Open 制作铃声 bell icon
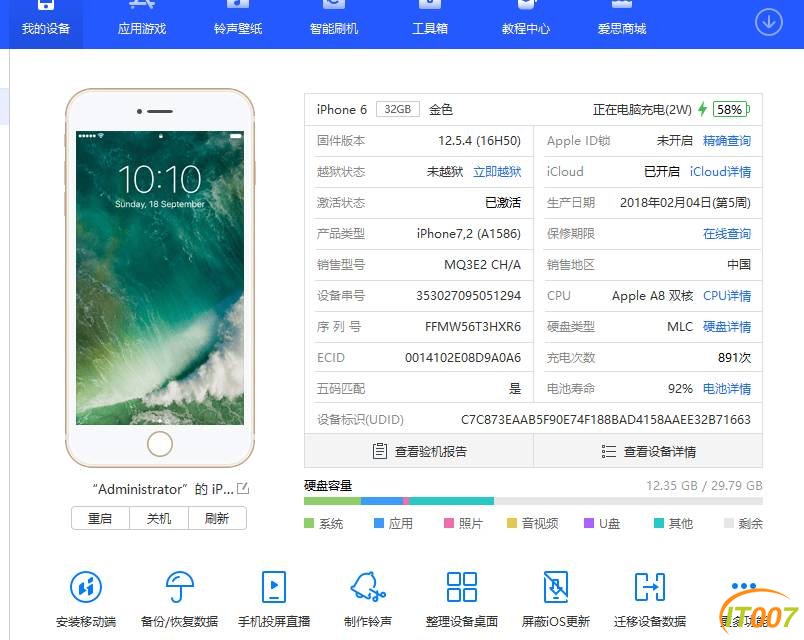Viewport: 804px width, 640px height. (x=368, y=586)
